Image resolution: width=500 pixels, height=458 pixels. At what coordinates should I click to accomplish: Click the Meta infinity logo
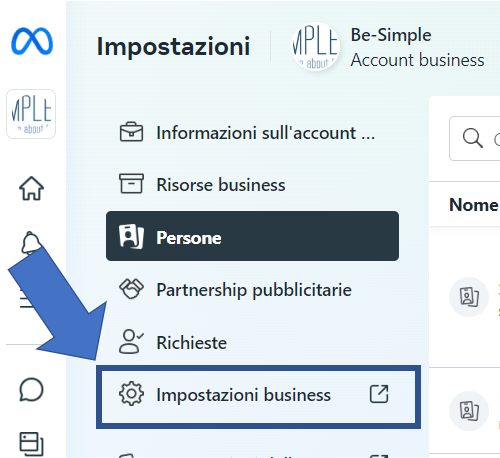pyautogui.click(x=32, y=41)
